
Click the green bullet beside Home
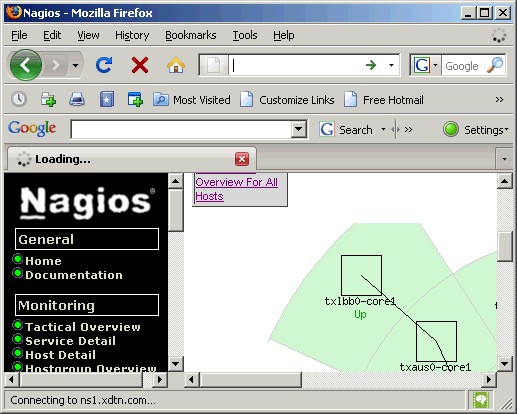[x=17, y=259]
